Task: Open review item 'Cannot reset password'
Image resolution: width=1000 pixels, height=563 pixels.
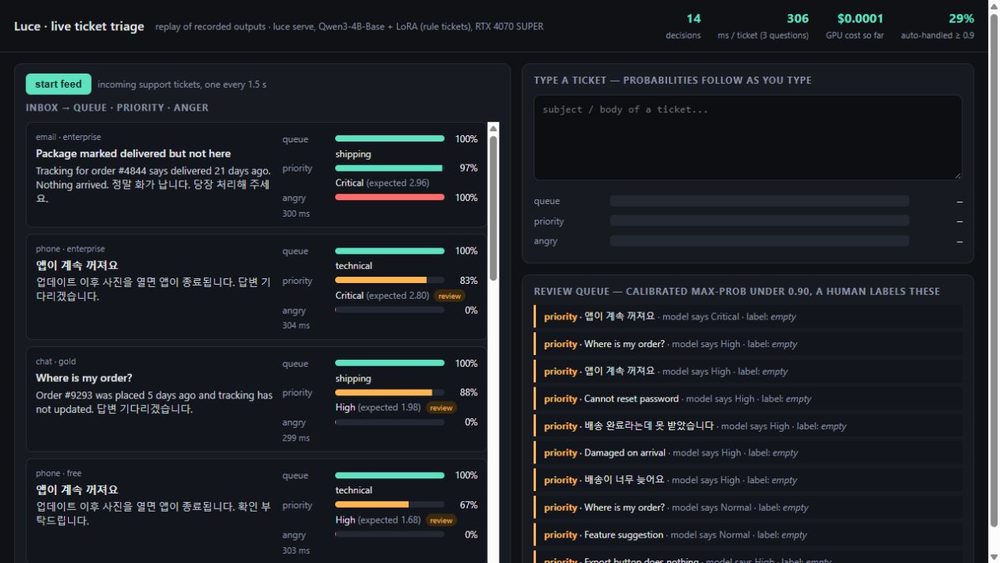Action: [748, 399]
